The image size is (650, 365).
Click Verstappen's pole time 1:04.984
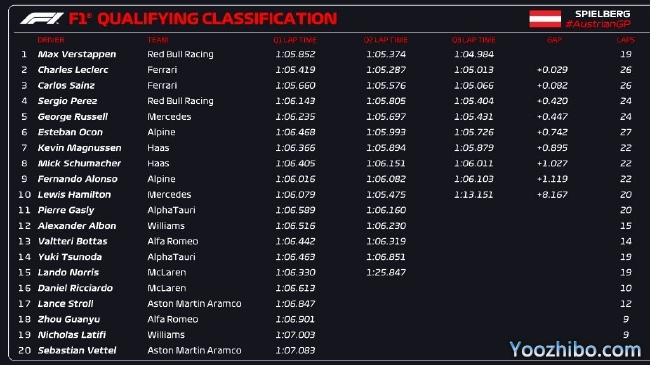coord(473,54)
